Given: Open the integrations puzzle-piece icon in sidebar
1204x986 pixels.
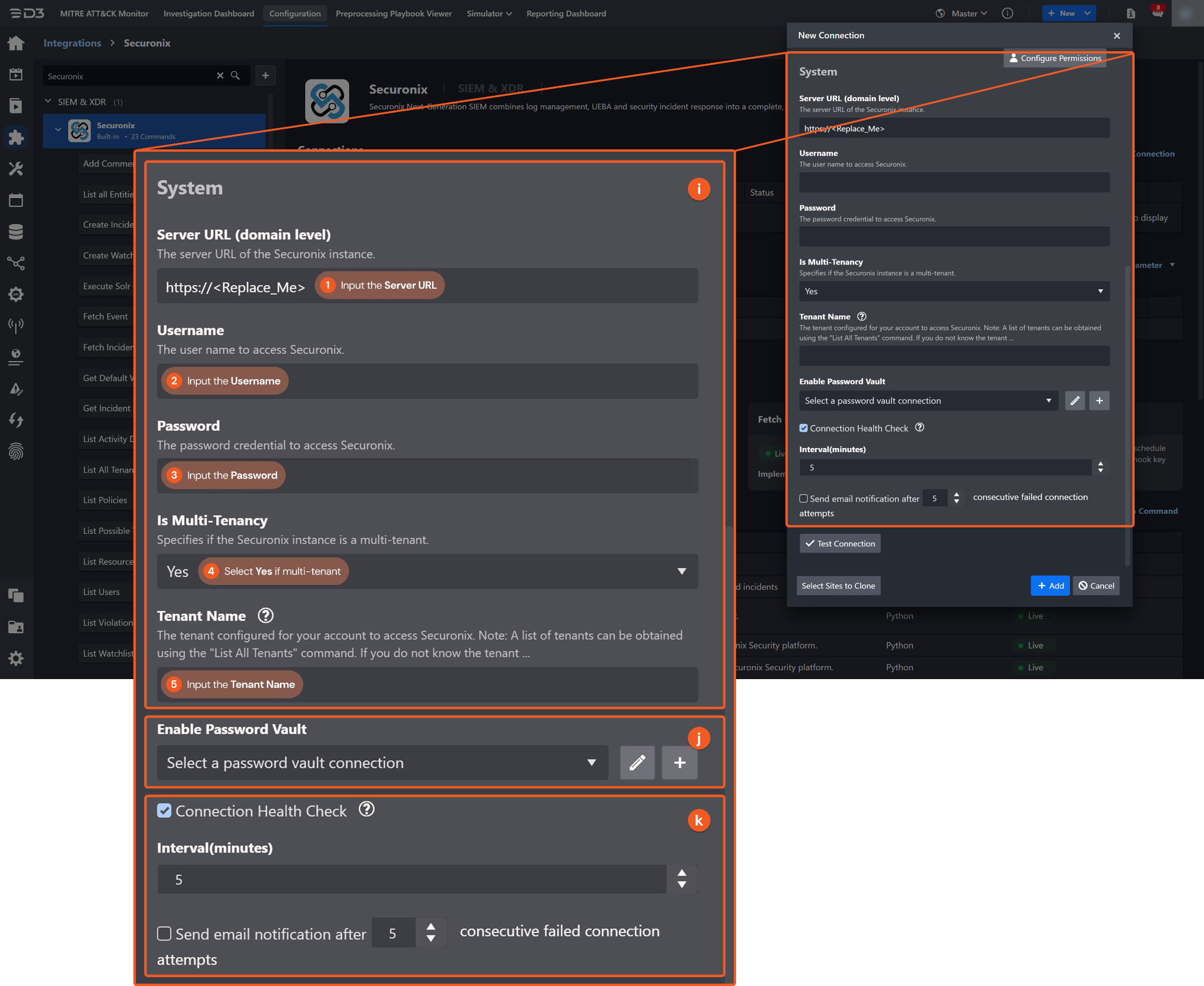Looking at the screenshot, I should click(16, 138).
